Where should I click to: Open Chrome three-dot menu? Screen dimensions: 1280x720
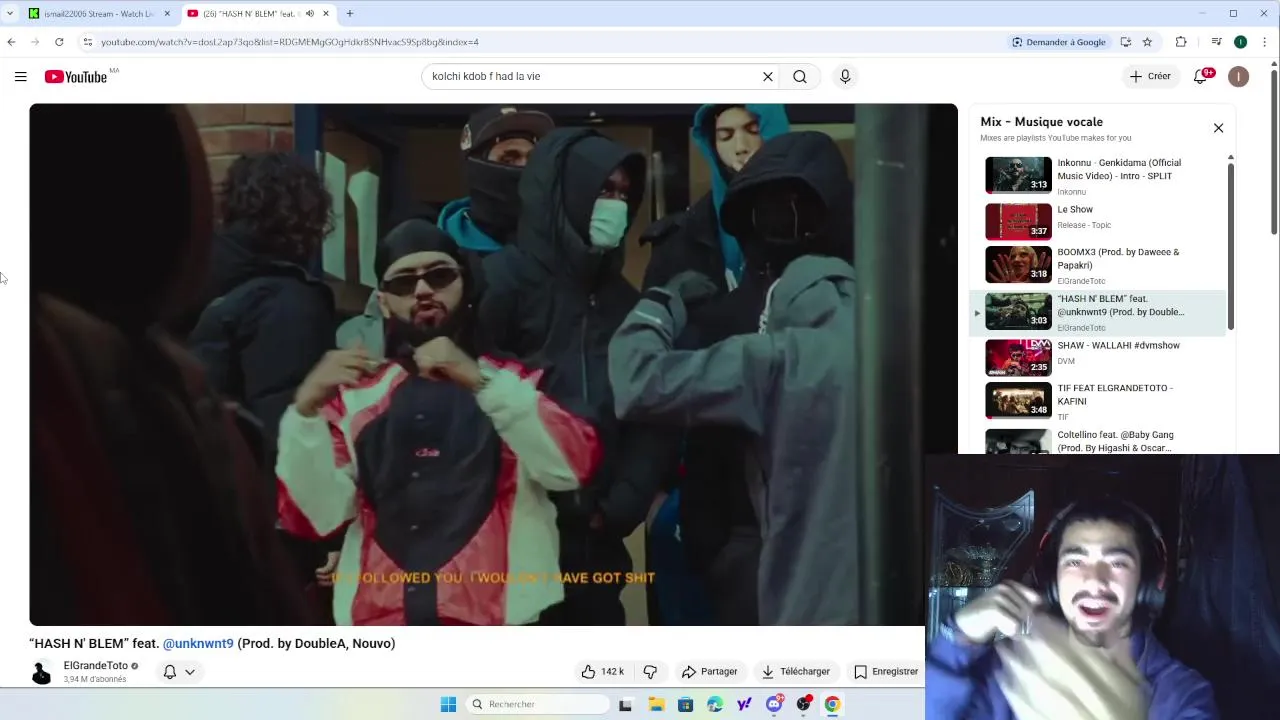click(1265, 42)
